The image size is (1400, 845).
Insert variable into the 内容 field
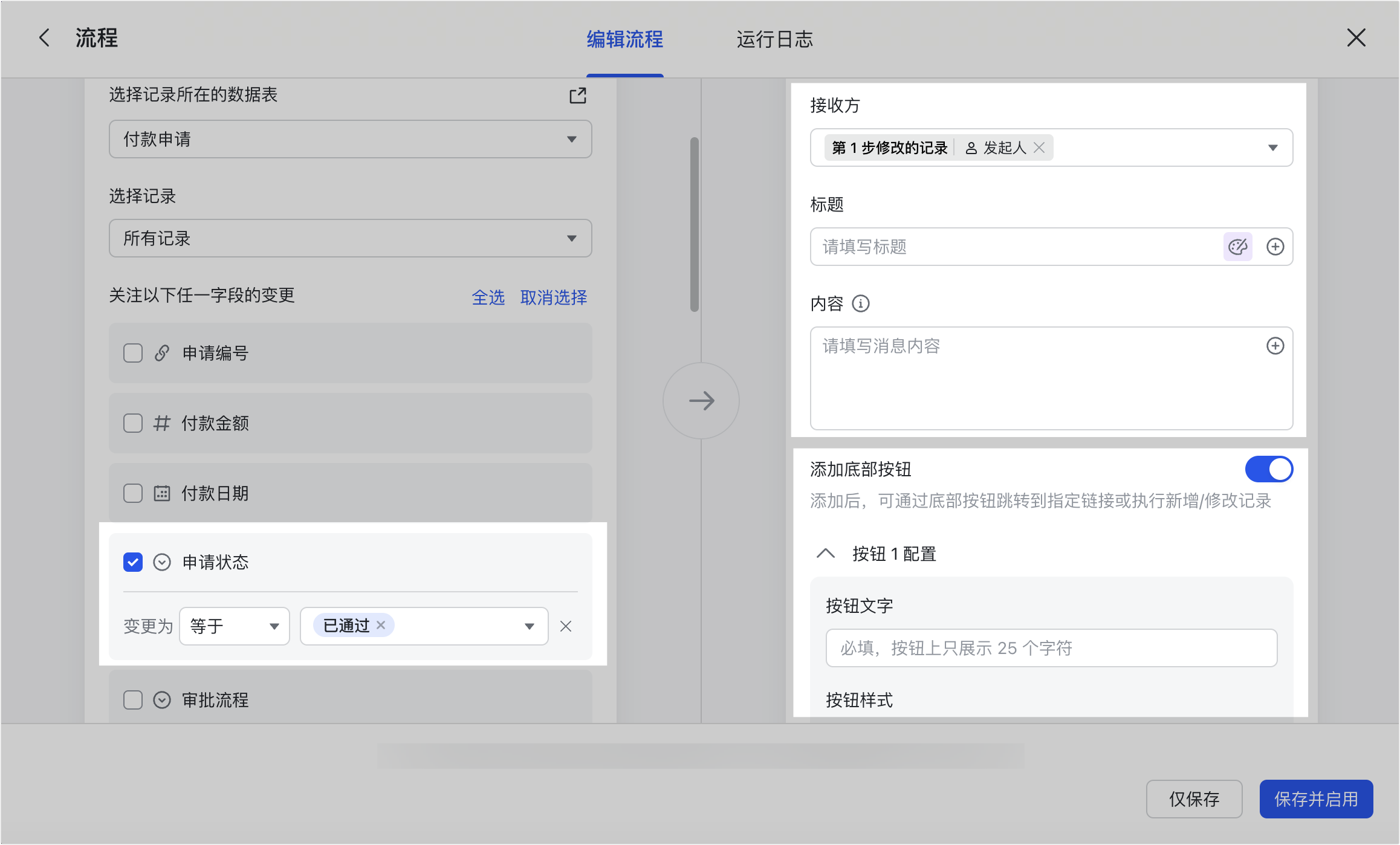click(1275, 346)
